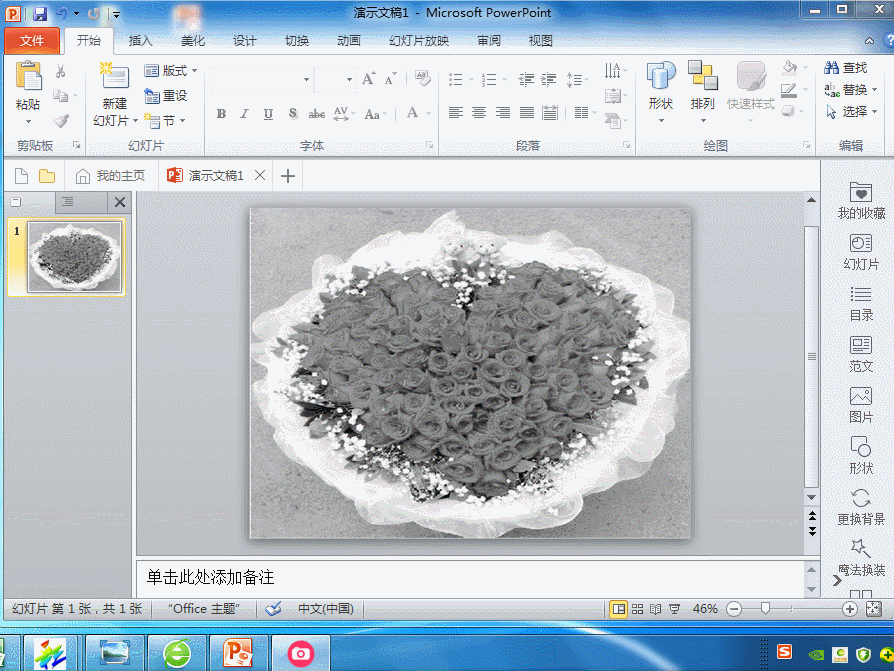Toggle Underline formatting
The width and height of the screenshot is (894, 671).
(268, 114)
